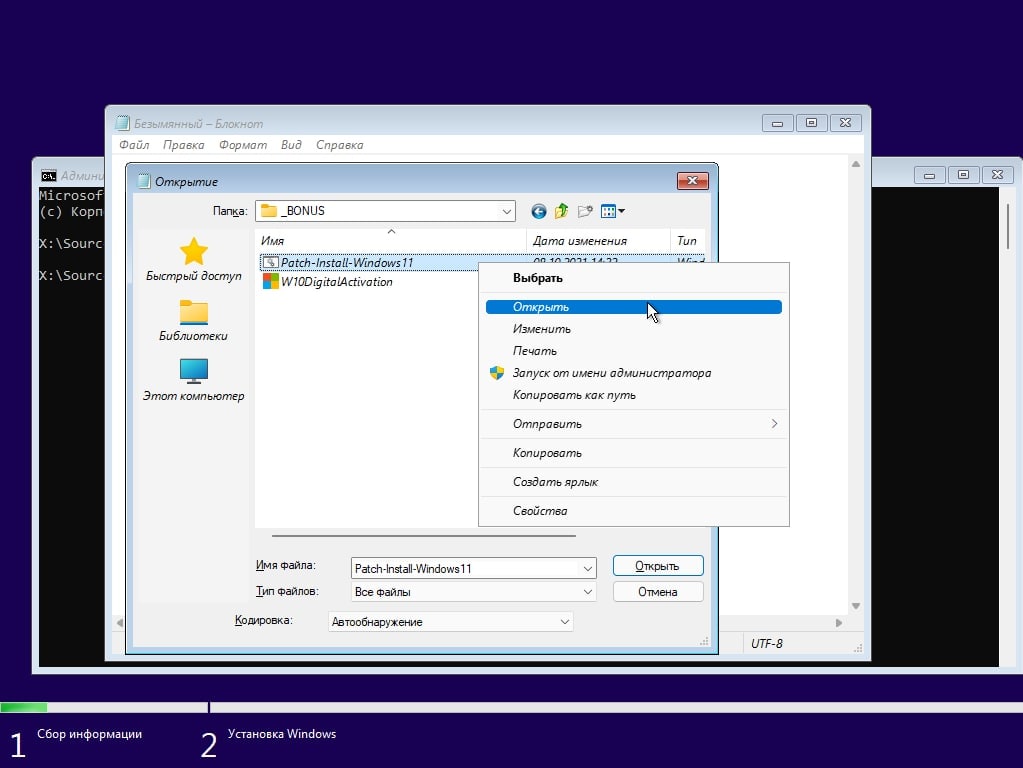Image resolution: width=1023 pixels, height=768 pixels.
Task: Click Установка Windows setup step
Action: point(282,734)
